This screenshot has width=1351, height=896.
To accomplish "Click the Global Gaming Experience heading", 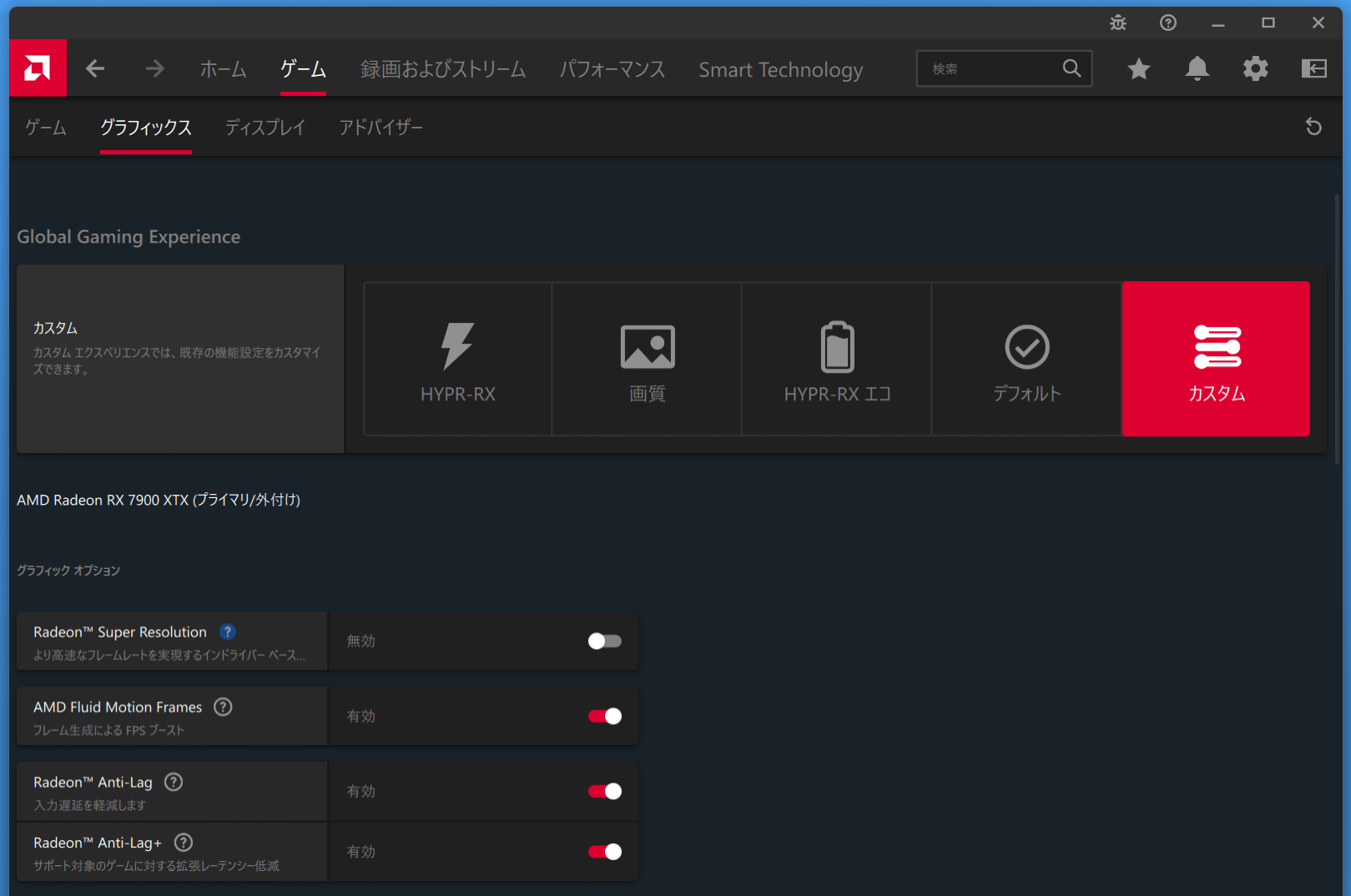I will pos(129,237).
